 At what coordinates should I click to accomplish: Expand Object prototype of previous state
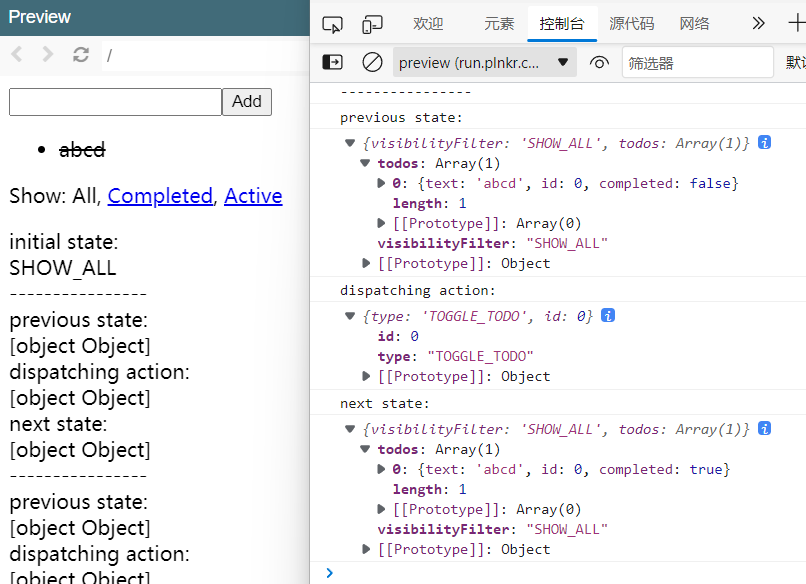pos(366,263)
